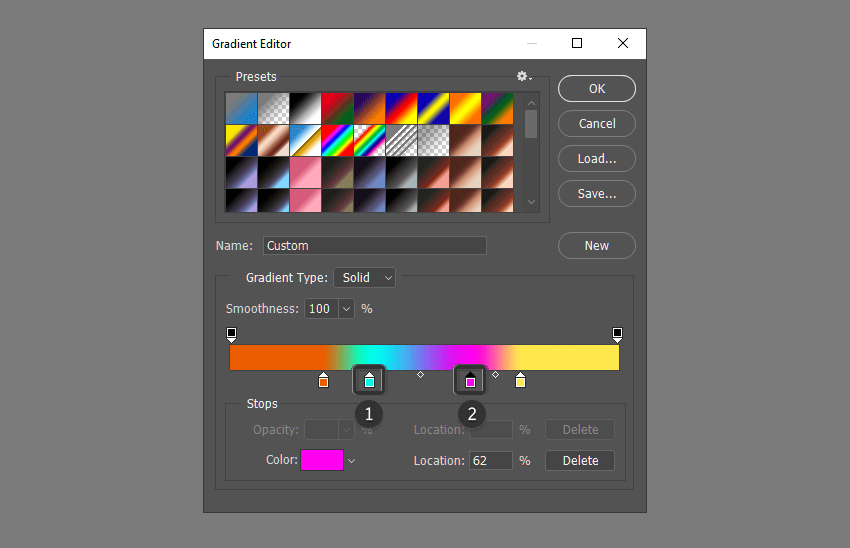
Task: Click the "Smoothness:" label
Action: coord(262,309)
